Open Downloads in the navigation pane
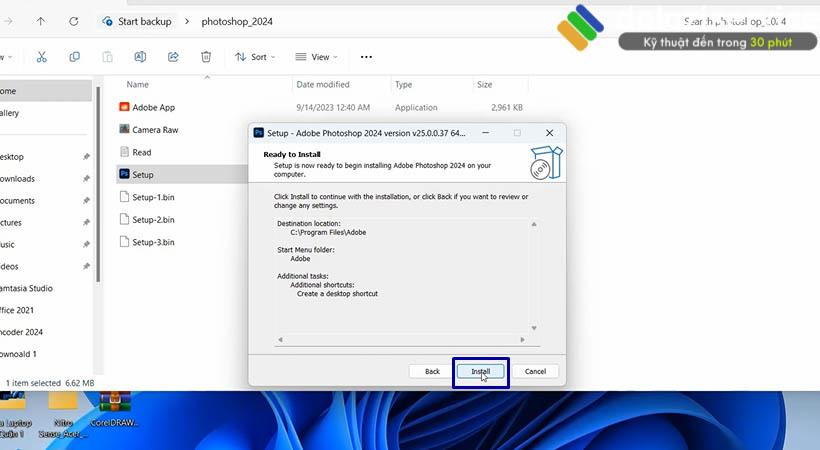Screen dimensions: 820x450 point(17,178)
